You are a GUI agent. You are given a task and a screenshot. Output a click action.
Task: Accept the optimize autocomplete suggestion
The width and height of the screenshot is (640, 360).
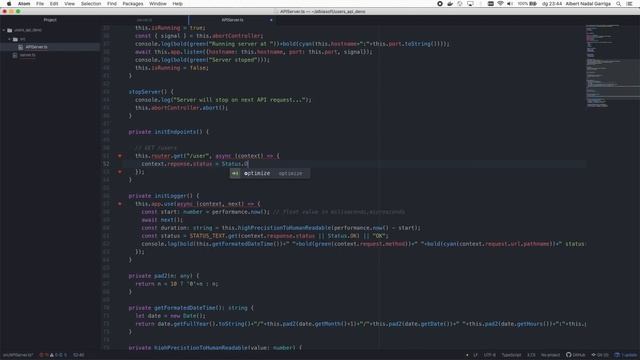(x=269, y=173)
